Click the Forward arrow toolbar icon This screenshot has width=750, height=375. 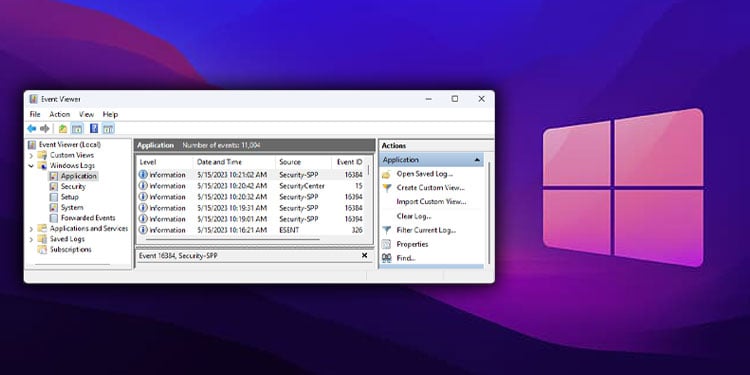click(x=45, y=129)
